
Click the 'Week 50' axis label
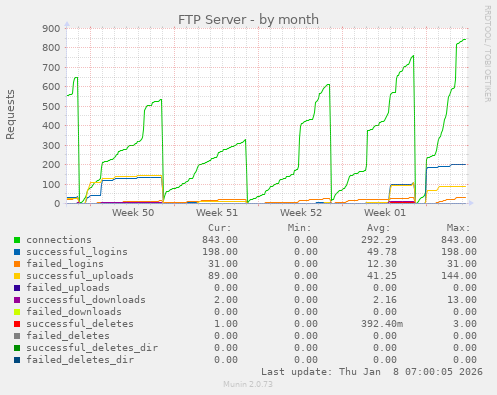pyautogui.click(x=133, y=213)
